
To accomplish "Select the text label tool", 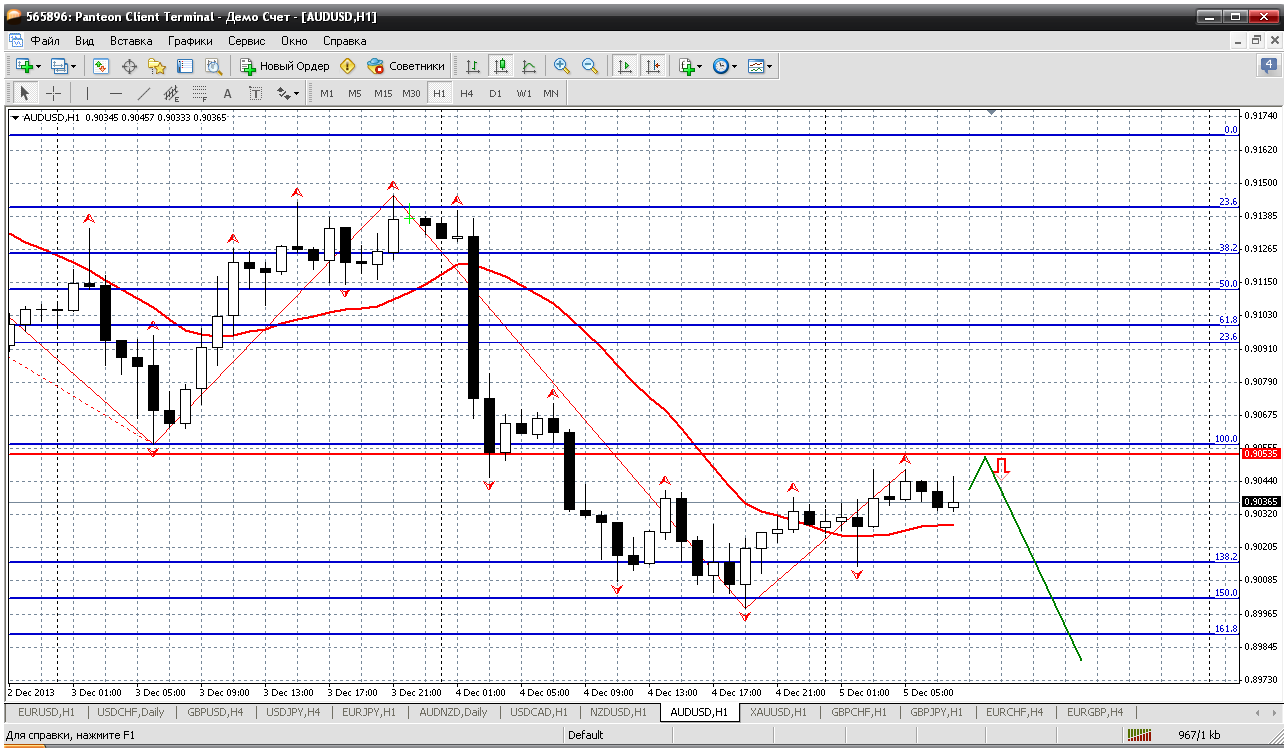I will click(255, 93).
